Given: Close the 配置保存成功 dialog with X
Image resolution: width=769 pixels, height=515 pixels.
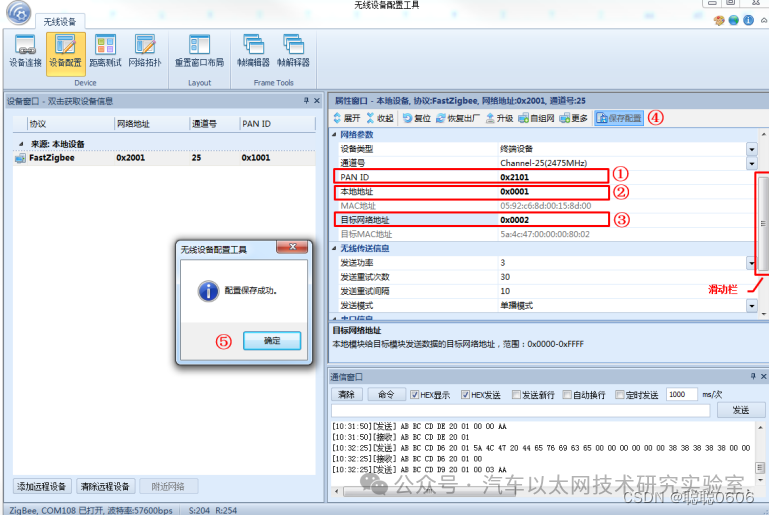Looking at the screenshot, I should (x=292, y=247).
